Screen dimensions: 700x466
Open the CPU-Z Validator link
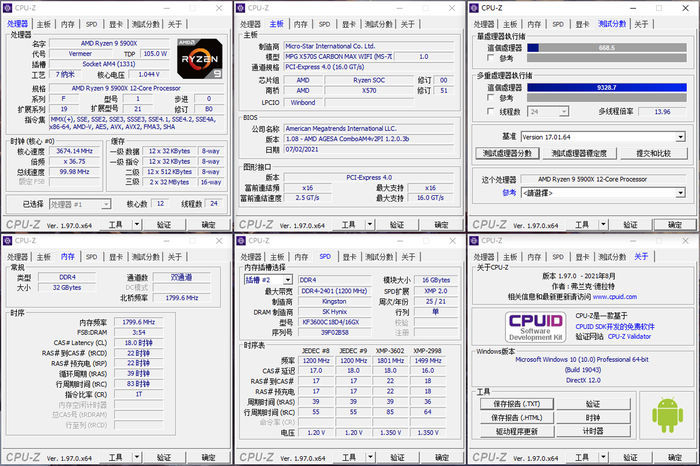[629, 337]
